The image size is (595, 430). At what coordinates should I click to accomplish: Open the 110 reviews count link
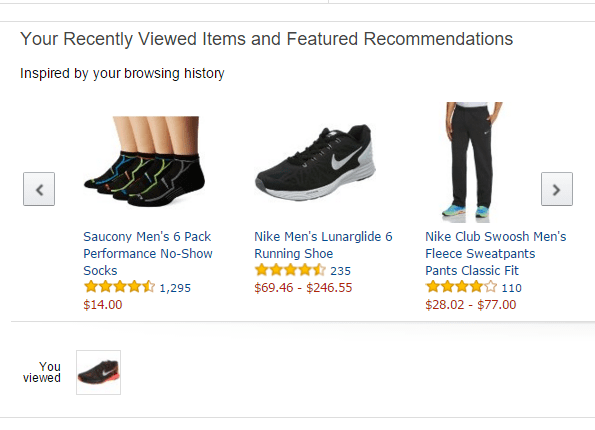pos(512,288)
